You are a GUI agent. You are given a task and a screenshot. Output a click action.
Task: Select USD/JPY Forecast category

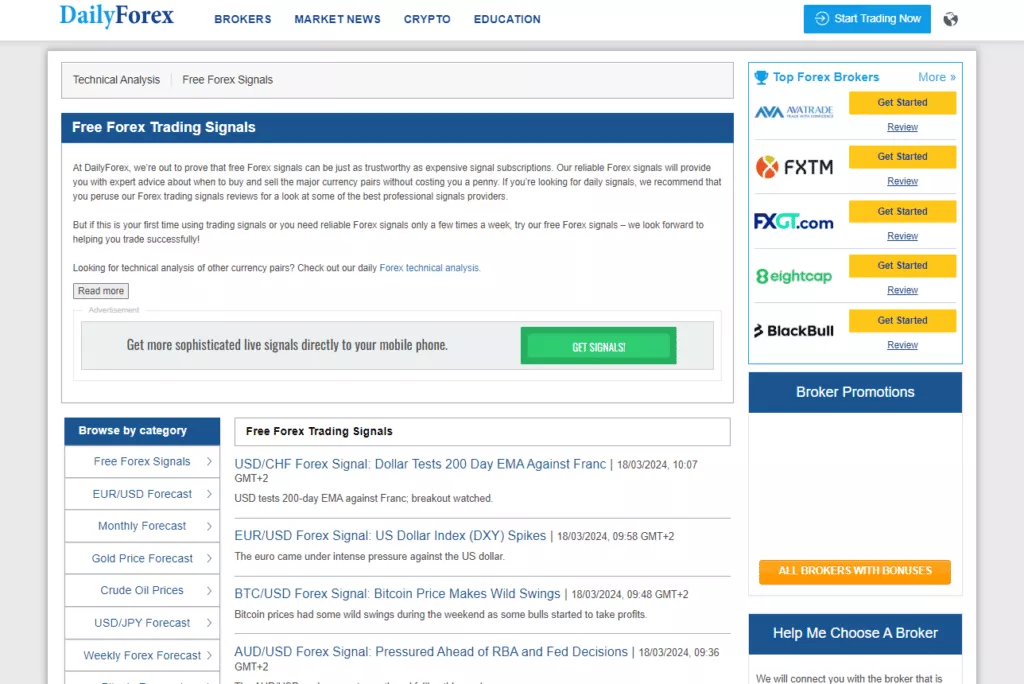pyautogui.click(x=142, y=623)
